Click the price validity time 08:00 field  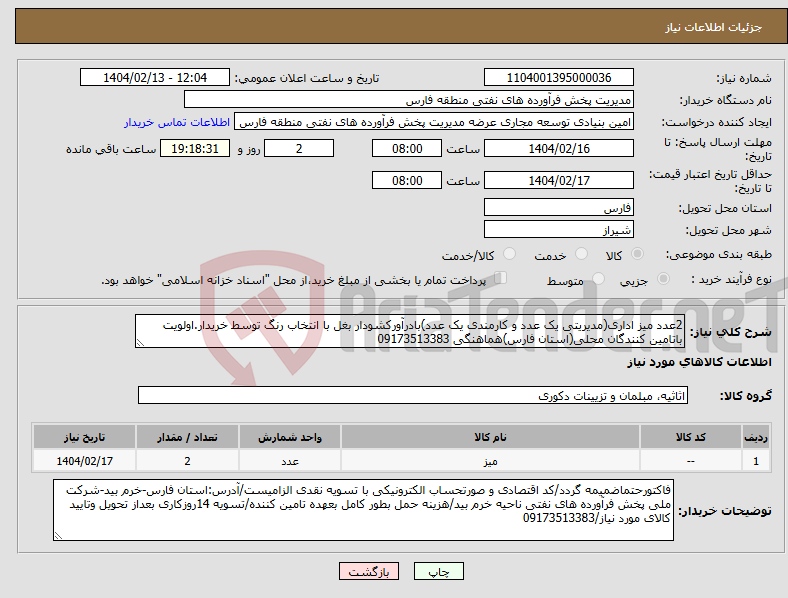point(407,180)
